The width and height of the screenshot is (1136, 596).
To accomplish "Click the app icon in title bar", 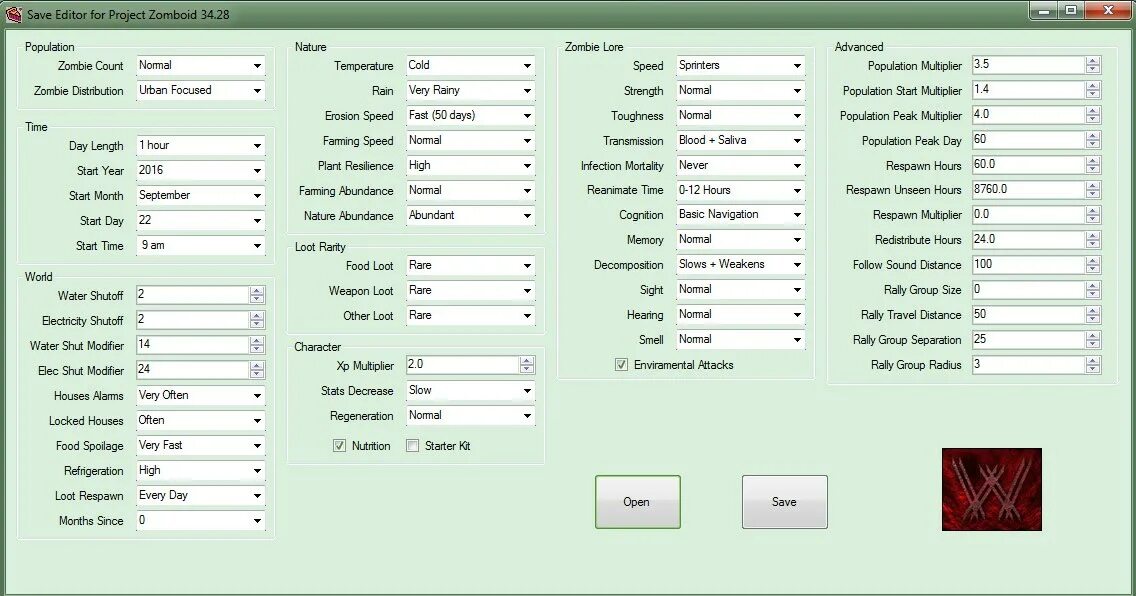I will point(13,14).
